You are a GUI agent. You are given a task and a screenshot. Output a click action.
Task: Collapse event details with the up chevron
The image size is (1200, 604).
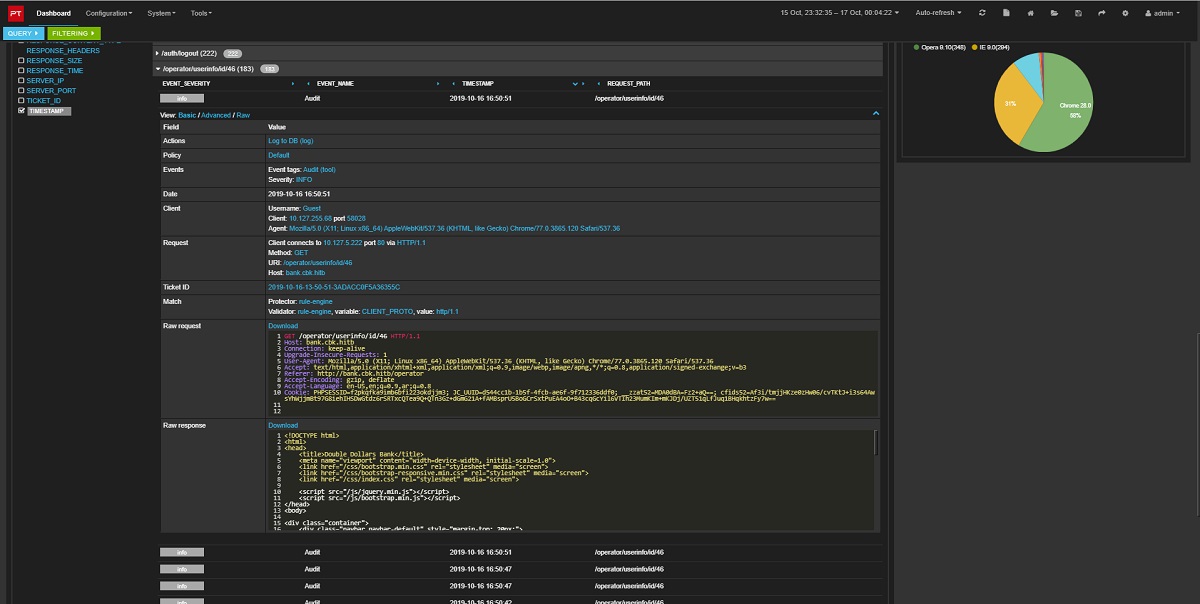pos(876,114)
